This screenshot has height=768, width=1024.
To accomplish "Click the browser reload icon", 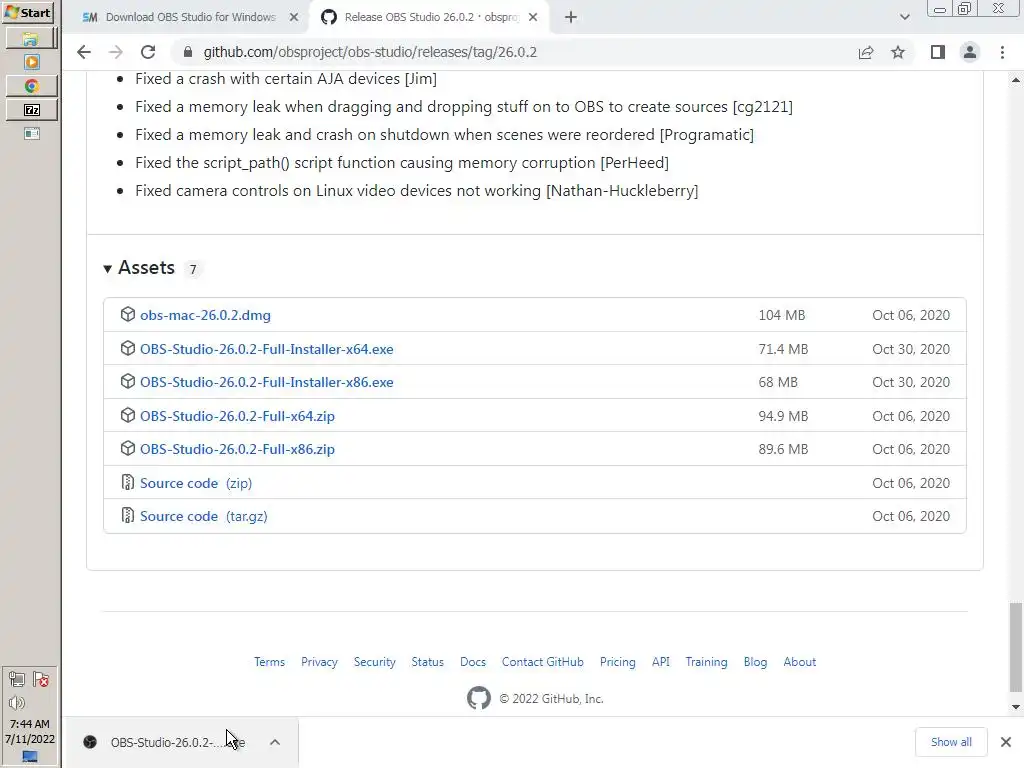I will coord(148,52).
